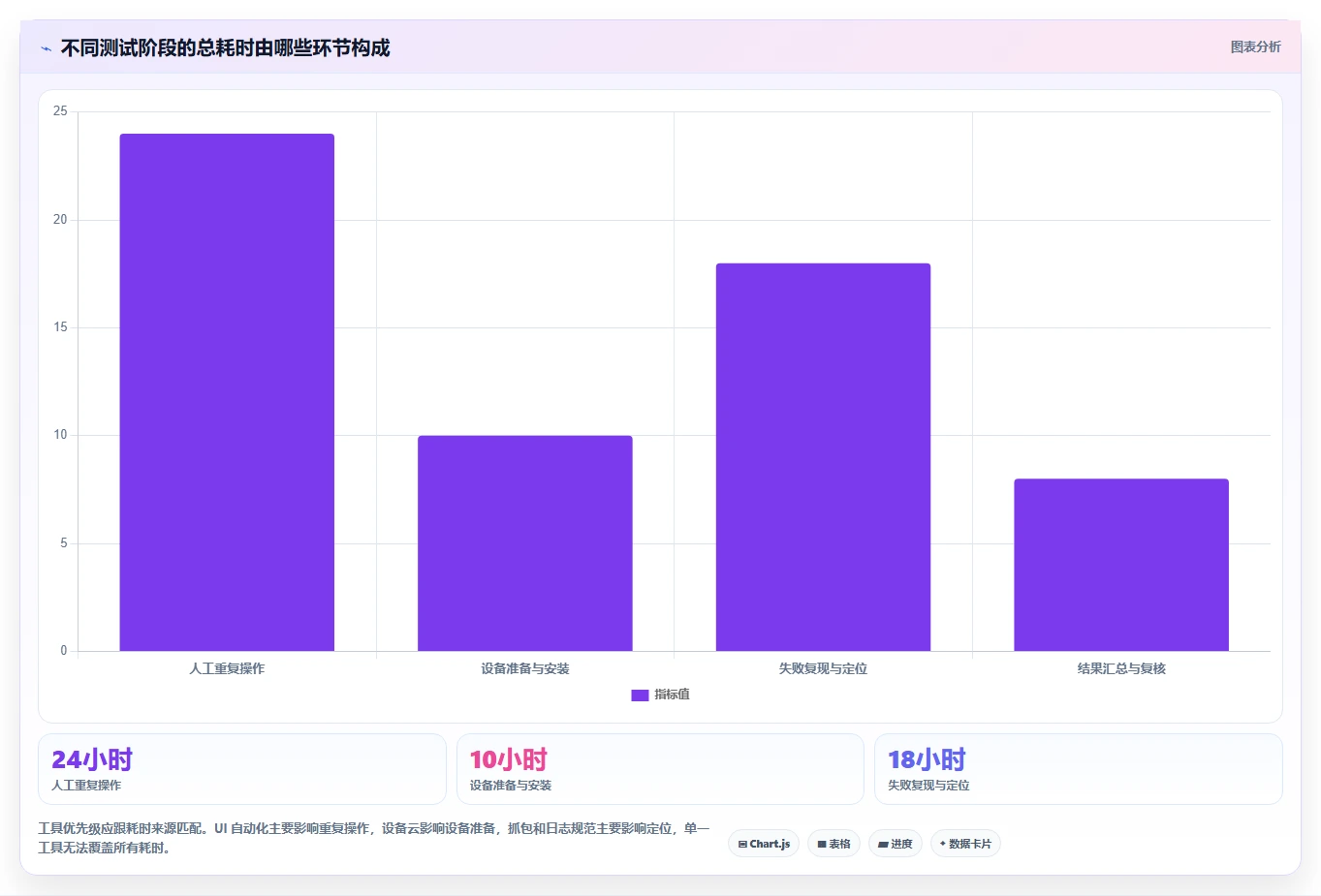Viewport: 1321px width, 896px height.
Task: Open the 10小时 设备准备与安装 data card
Action: click(660, 769)
